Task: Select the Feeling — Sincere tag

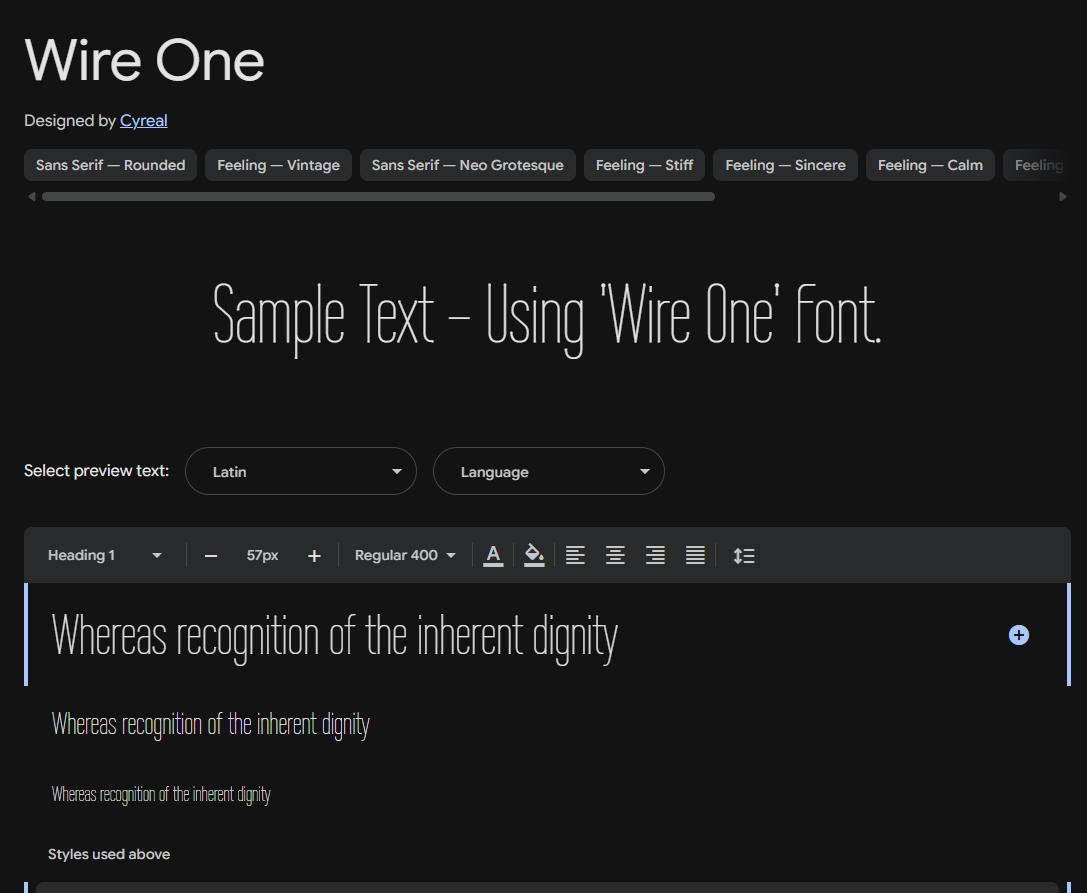Action: pos(785,165)
